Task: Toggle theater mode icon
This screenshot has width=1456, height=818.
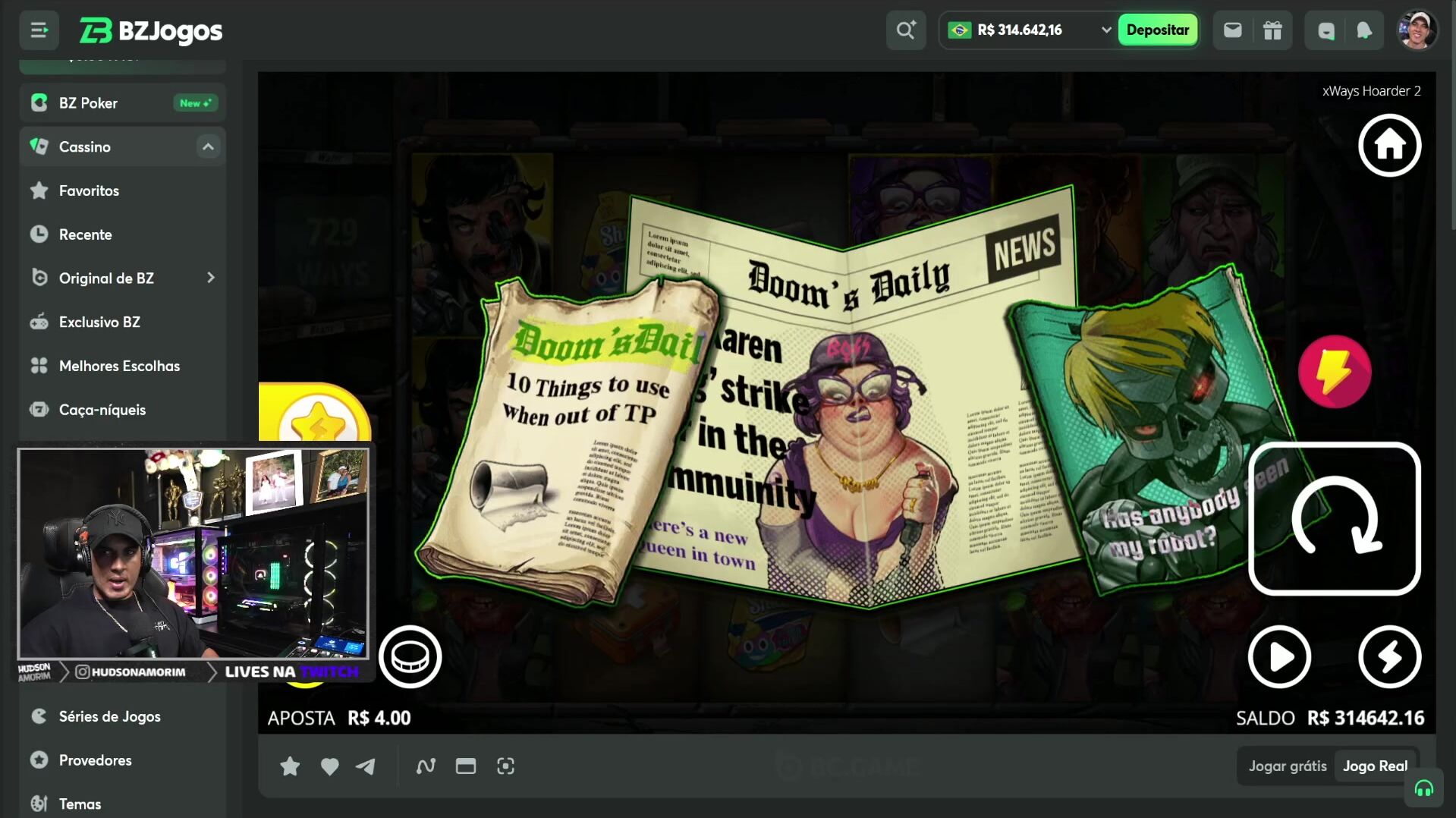Action: coord(466,766)
